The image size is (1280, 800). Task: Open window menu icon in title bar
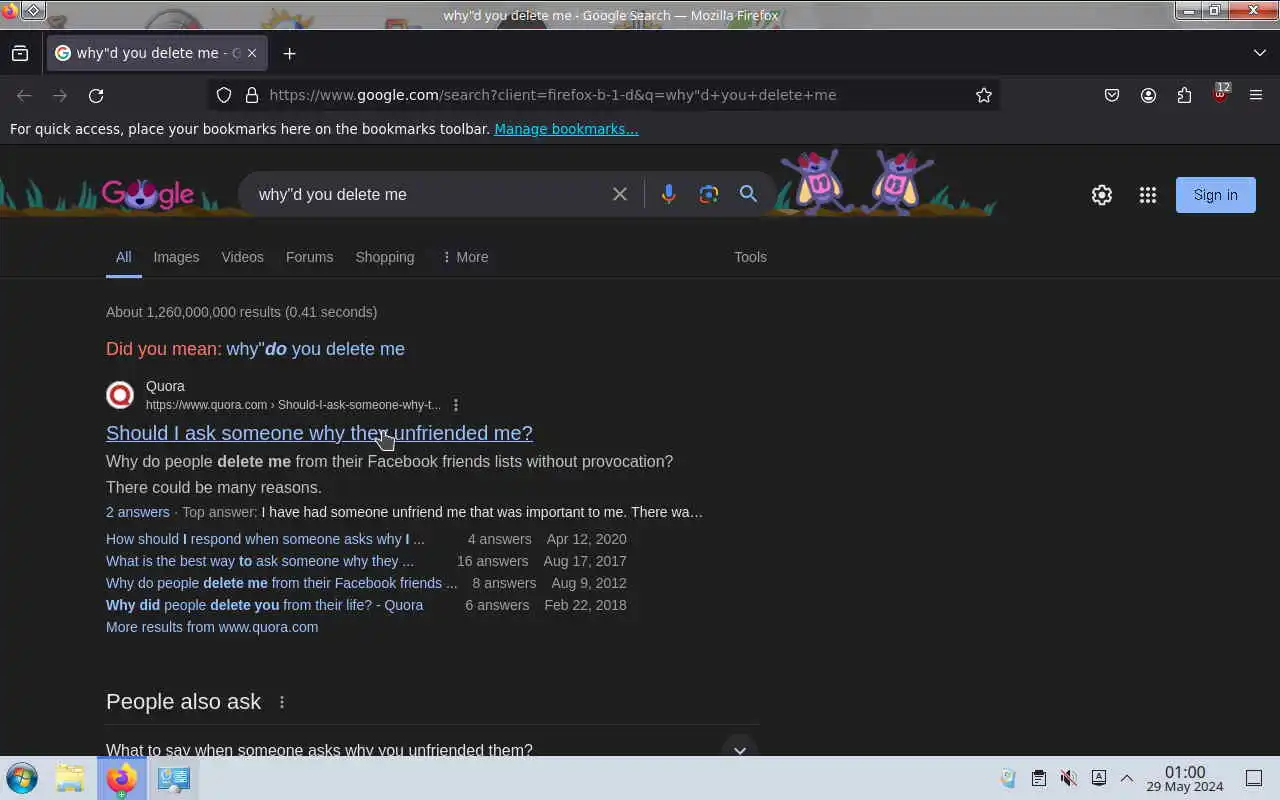tap(33, 10)
